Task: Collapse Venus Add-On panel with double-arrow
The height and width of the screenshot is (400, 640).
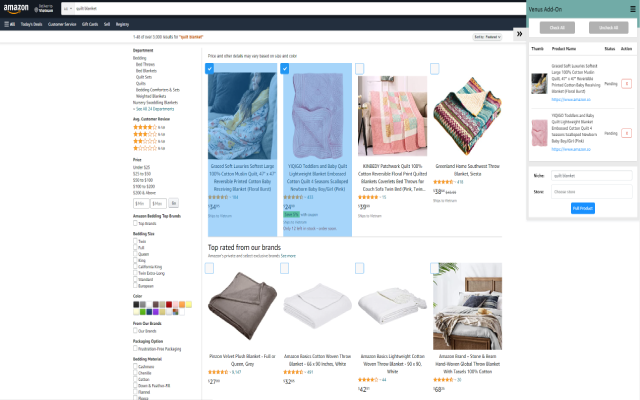Action: 520,34
